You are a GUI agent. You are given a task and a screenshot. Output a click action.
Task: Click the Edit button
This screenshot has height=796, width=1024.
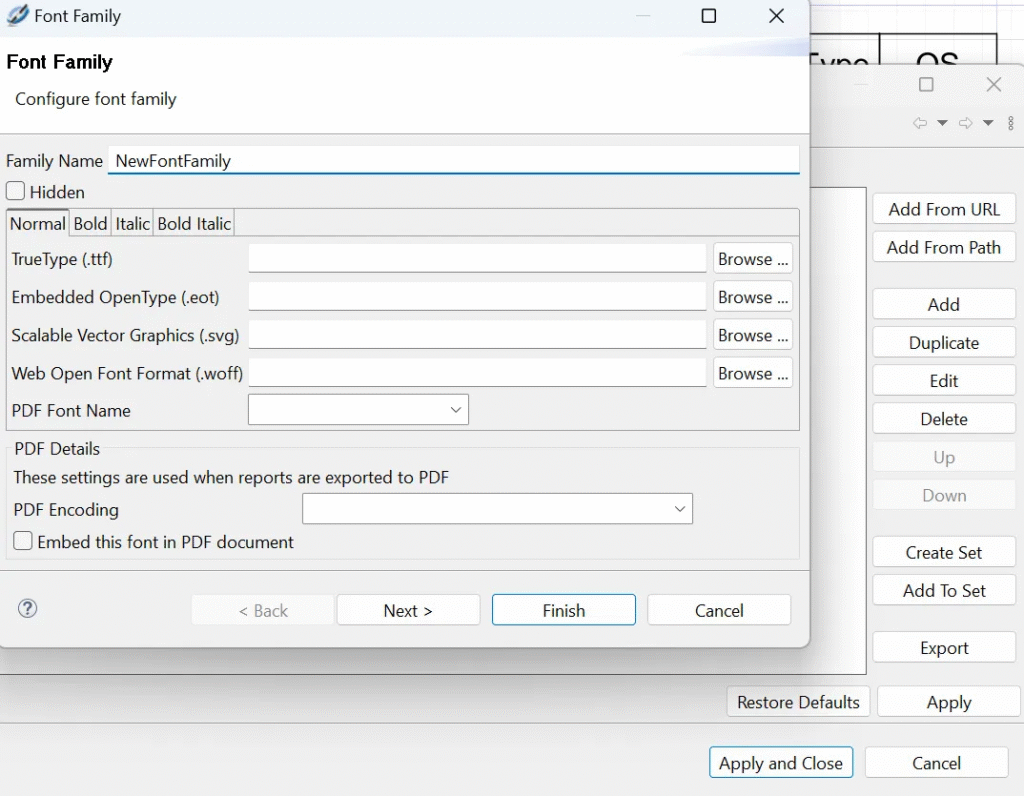pyautogui.click(x=944, y=381)
